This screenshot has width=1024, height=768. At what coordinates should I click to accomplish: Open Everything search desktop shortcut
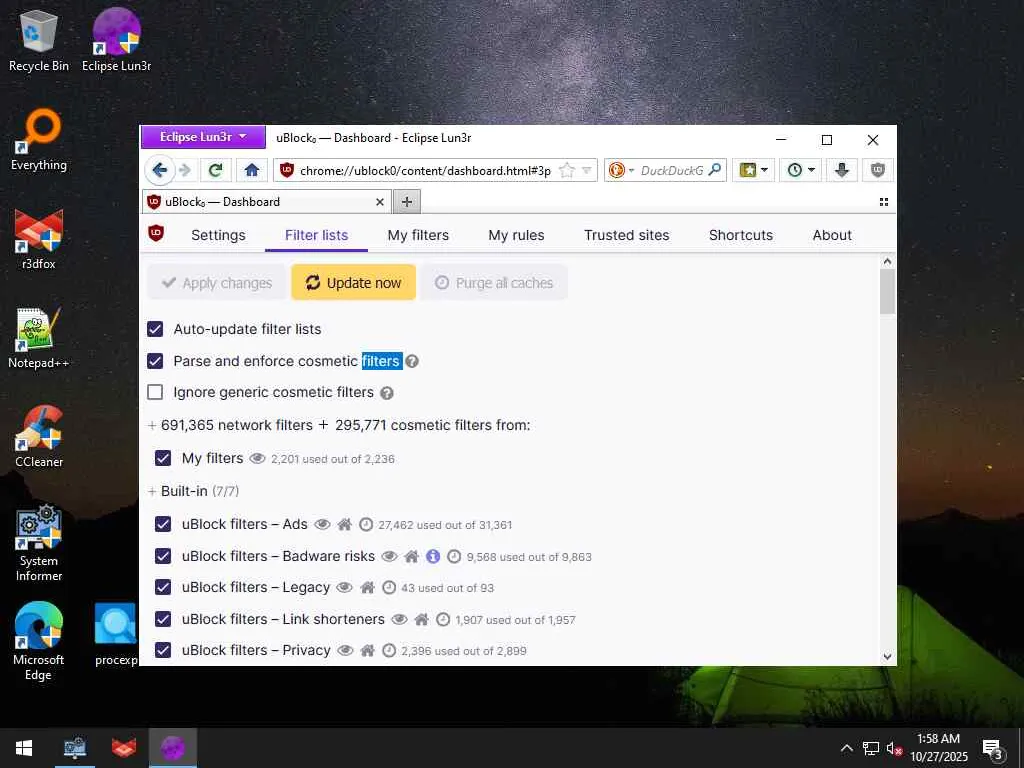(39, 140)
